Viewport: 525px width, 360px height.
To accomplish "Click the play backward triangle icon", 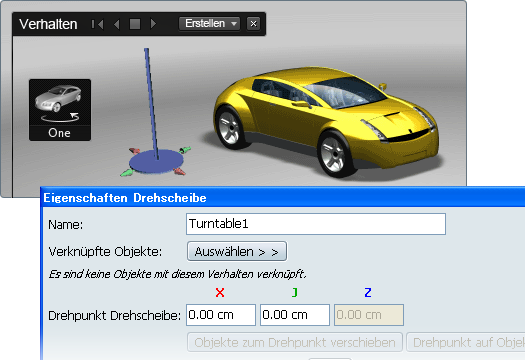I will tap(117, 24).
